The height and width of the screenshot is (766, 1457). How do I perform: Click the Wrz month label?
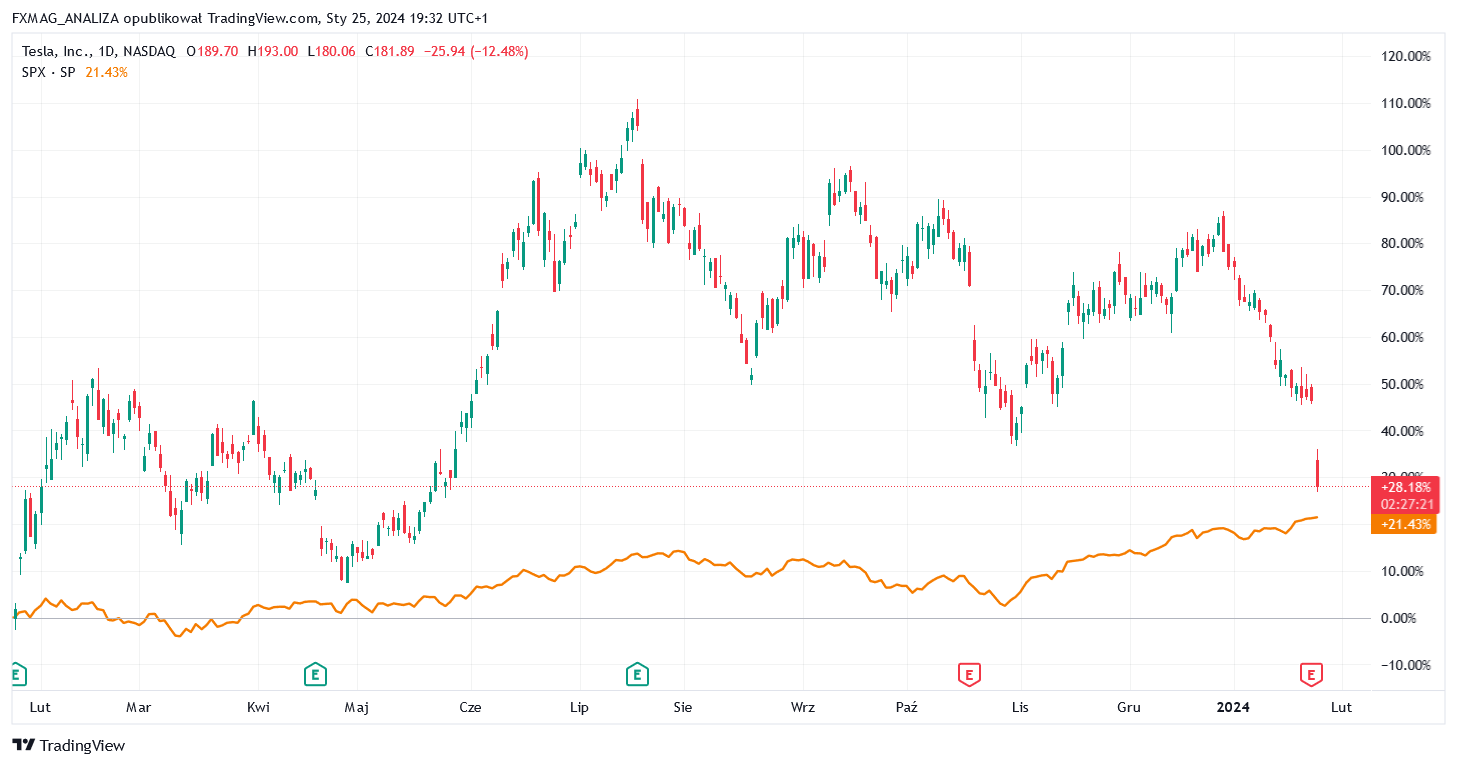(x=802, y=707)
